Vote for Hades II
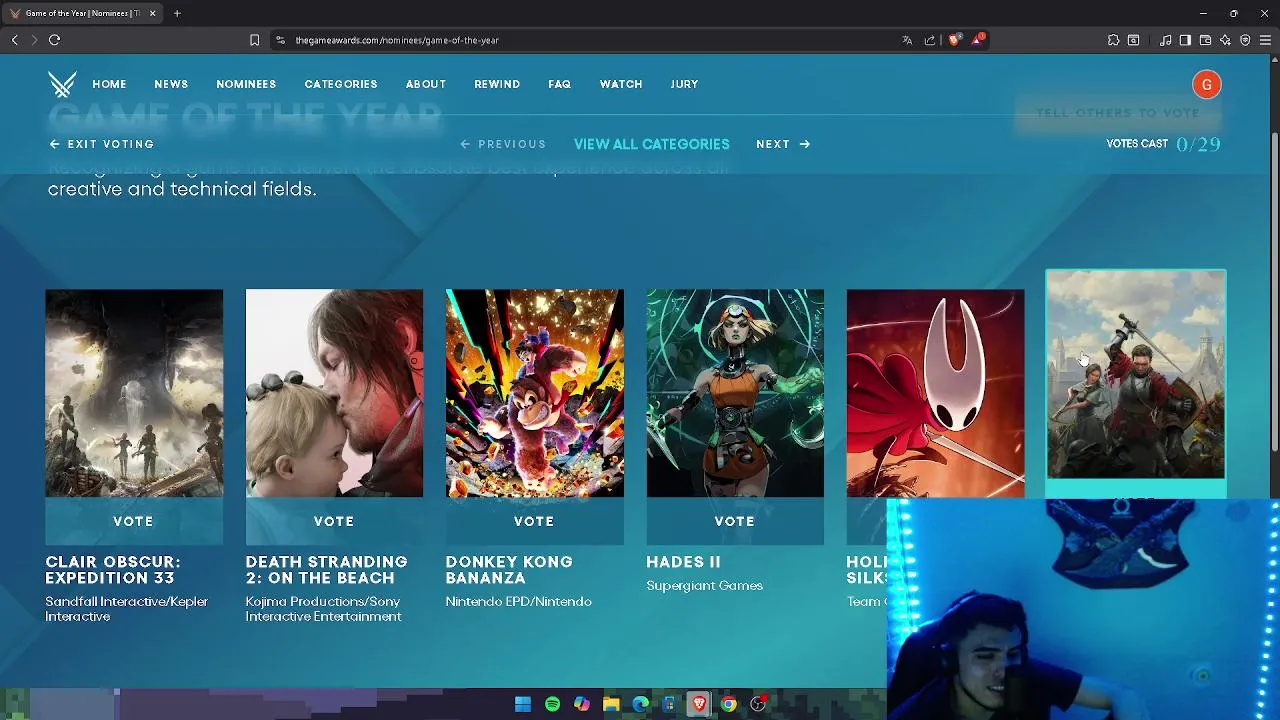Viewport: 1280px width, 720px height. coord(735,521)
